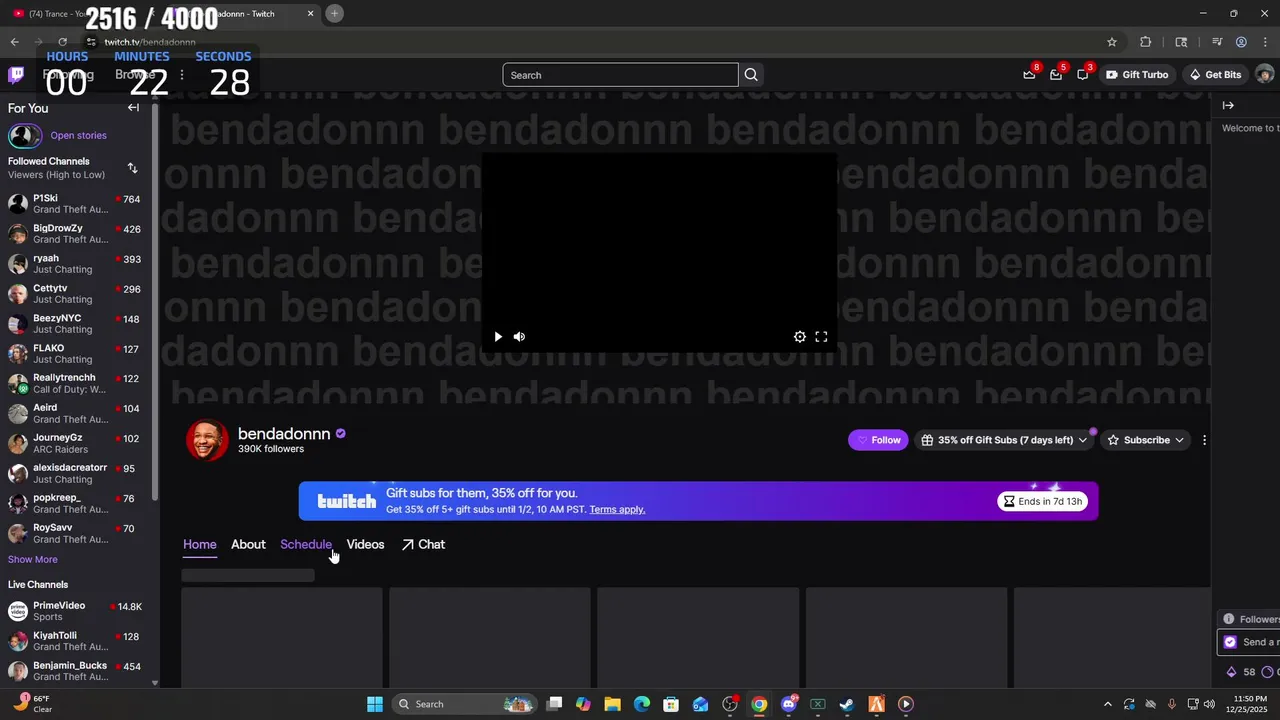Open Terms apply link in banner
1280x720 pixels.
[617, 509]
